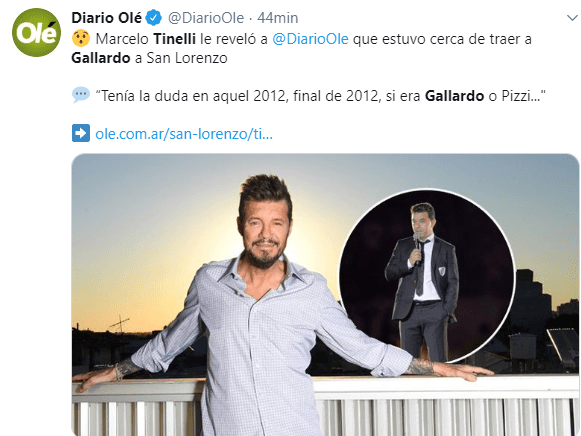581x436 pixels.
Task: Click the surprised face emoji
Action: (81, 39)
